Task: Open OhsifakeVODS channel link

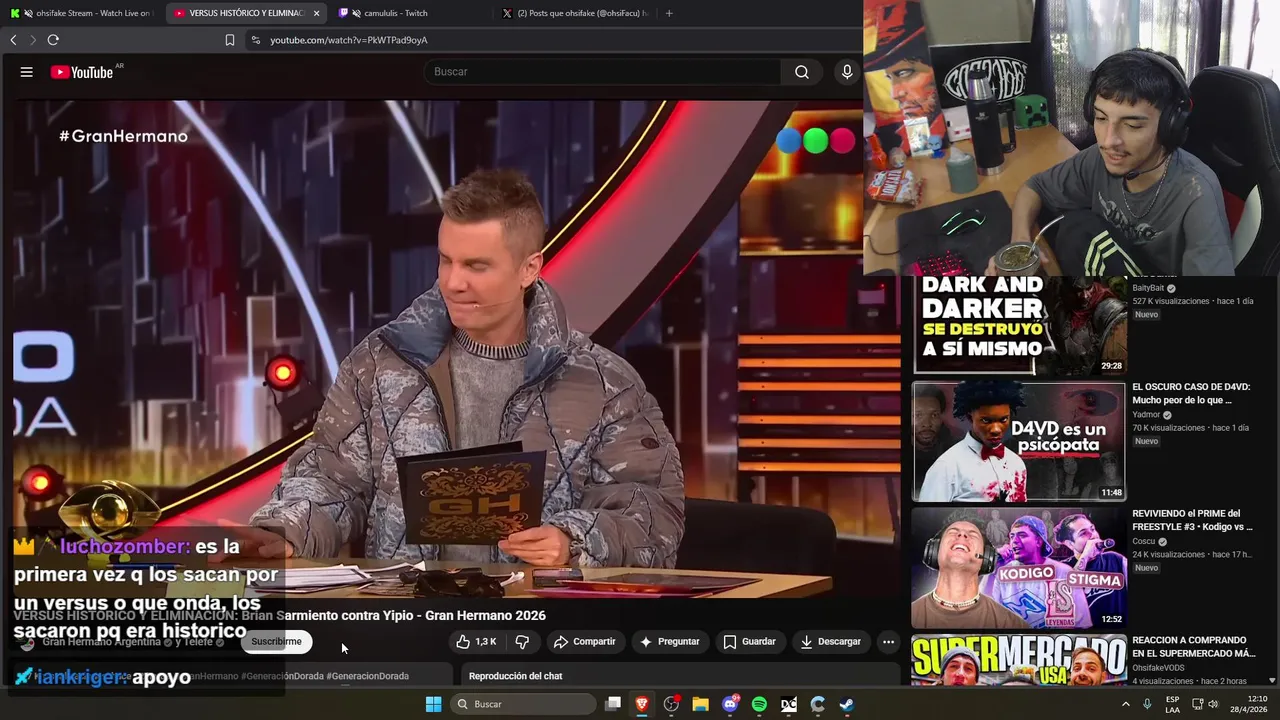Action: point(1158,667)
